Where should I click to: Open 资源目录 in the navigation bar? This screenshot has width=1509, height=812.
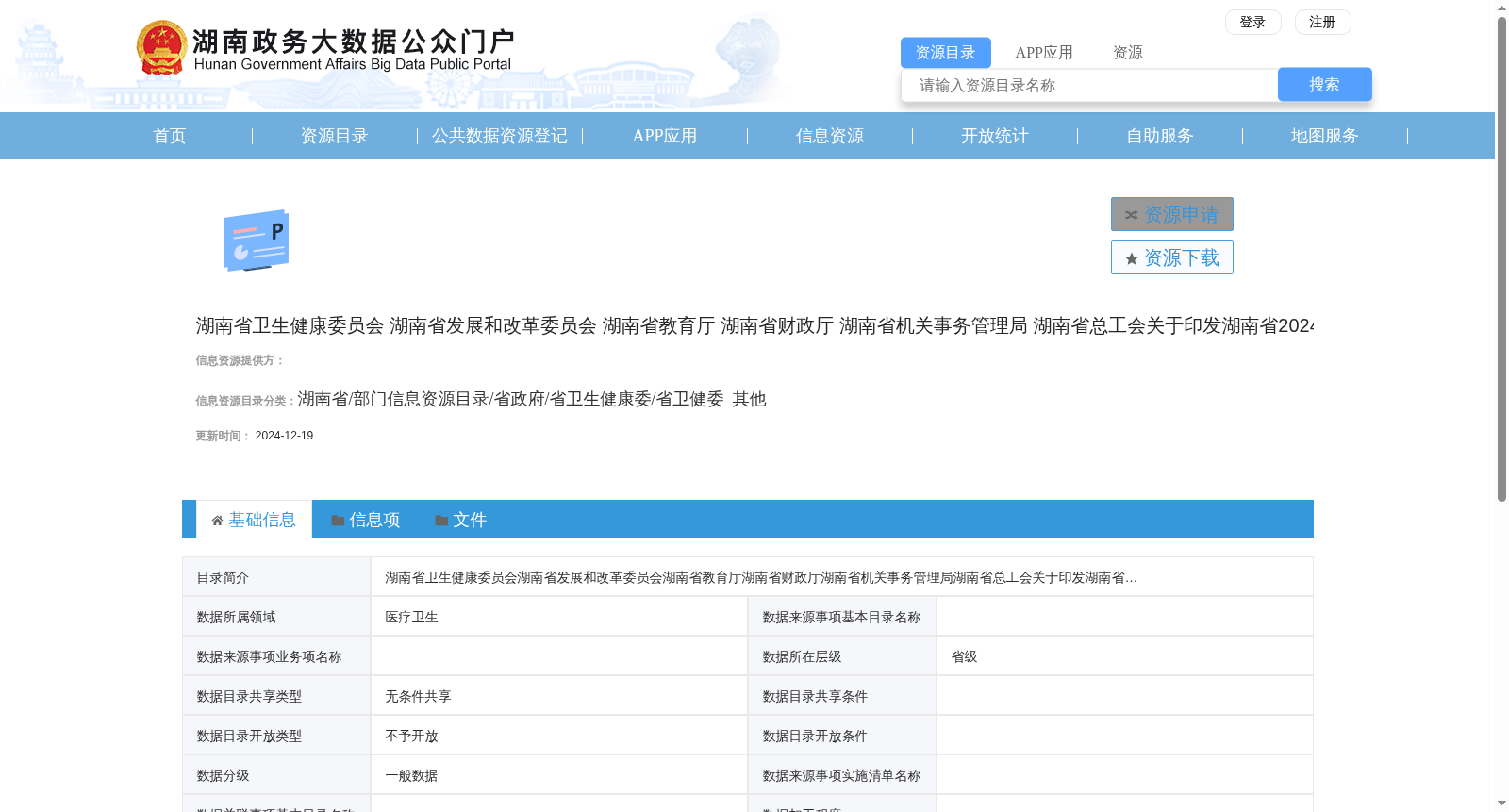(335, 136)
